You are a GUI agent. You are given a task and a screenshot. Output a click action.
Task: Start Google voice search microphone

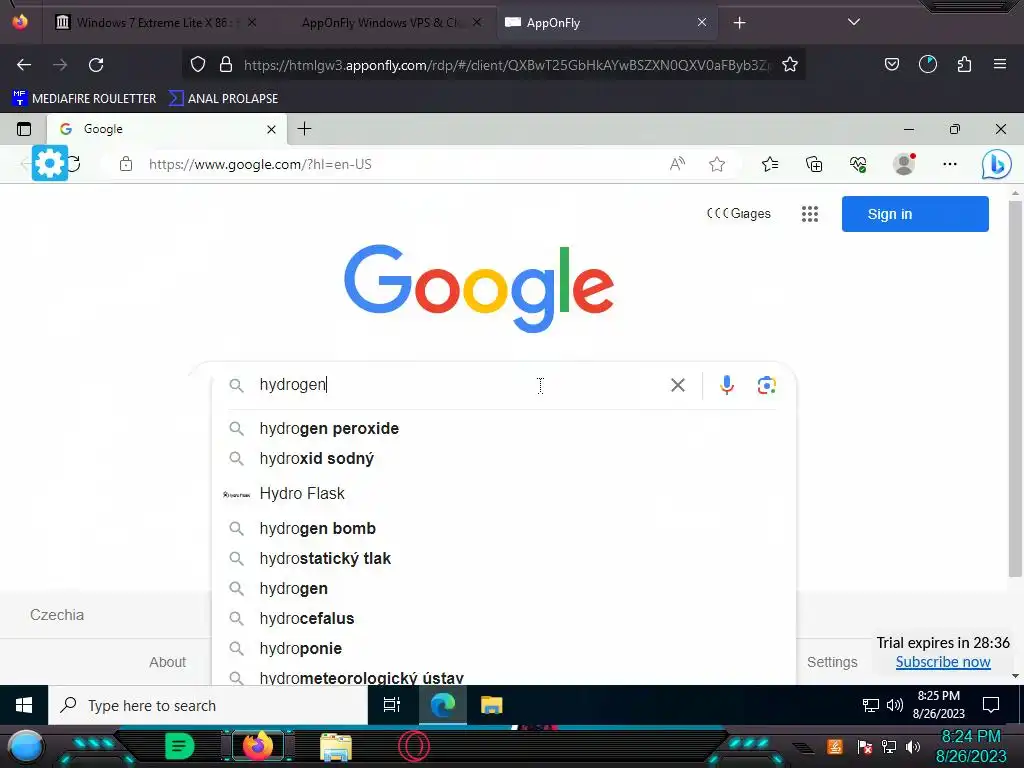click(727, 385)
